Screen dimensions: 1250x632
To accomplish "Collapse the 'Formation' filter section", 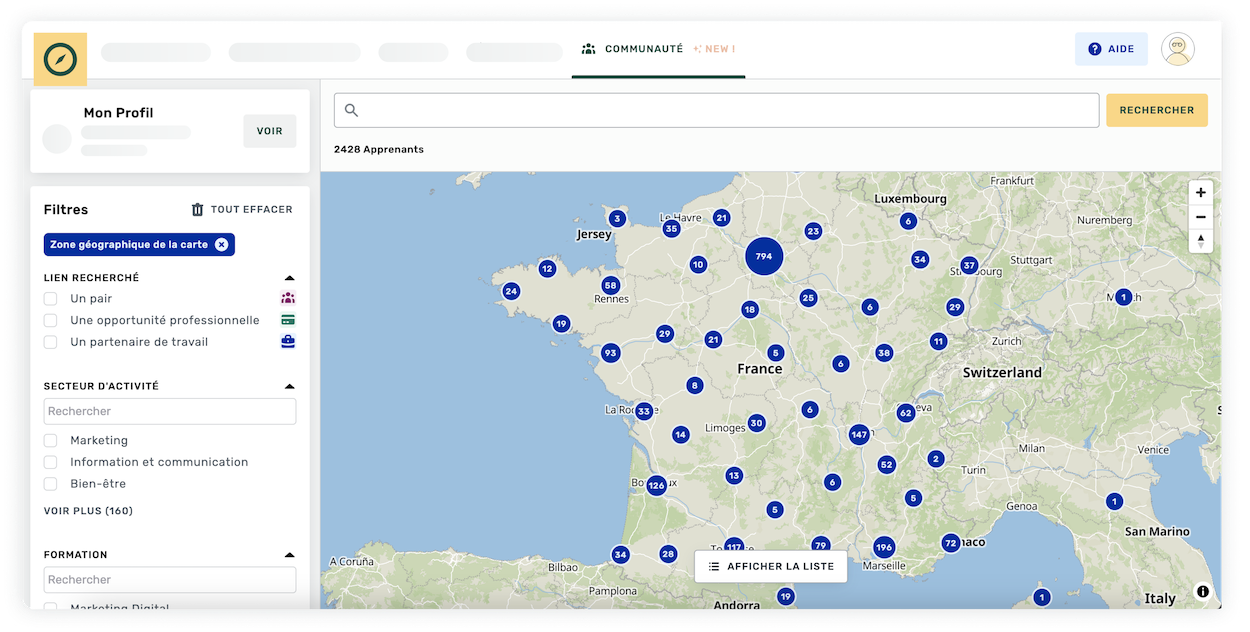I will (289, 554).
